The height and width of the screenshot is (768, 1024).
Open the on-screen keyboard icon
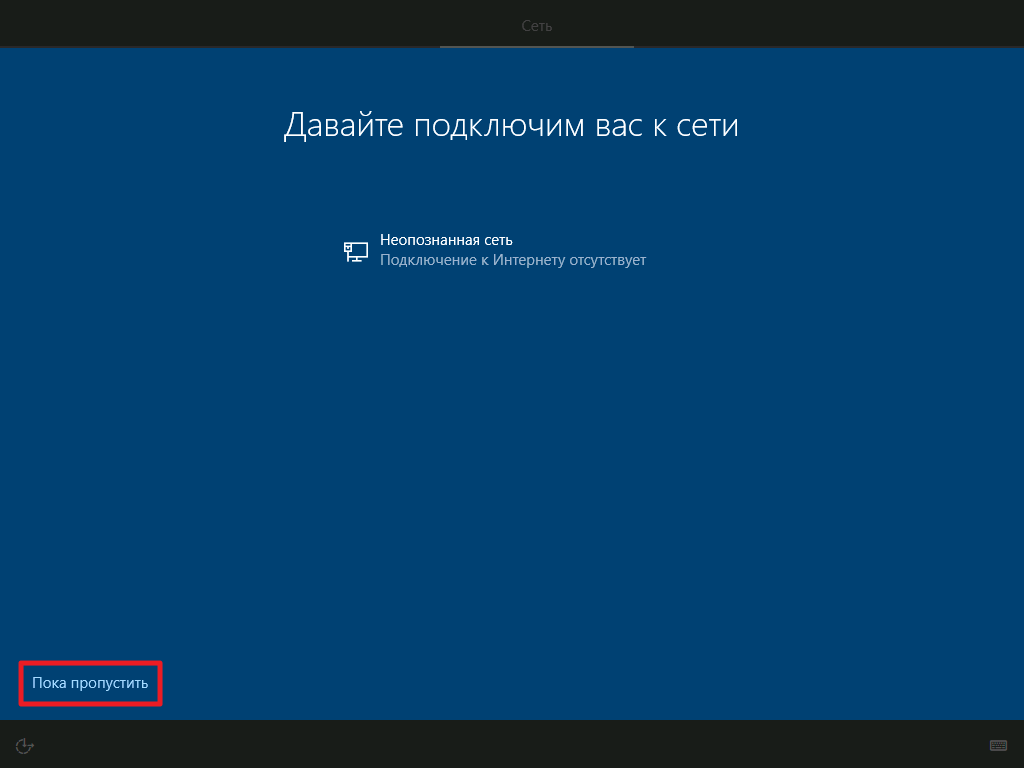click(x=998, y=745)
